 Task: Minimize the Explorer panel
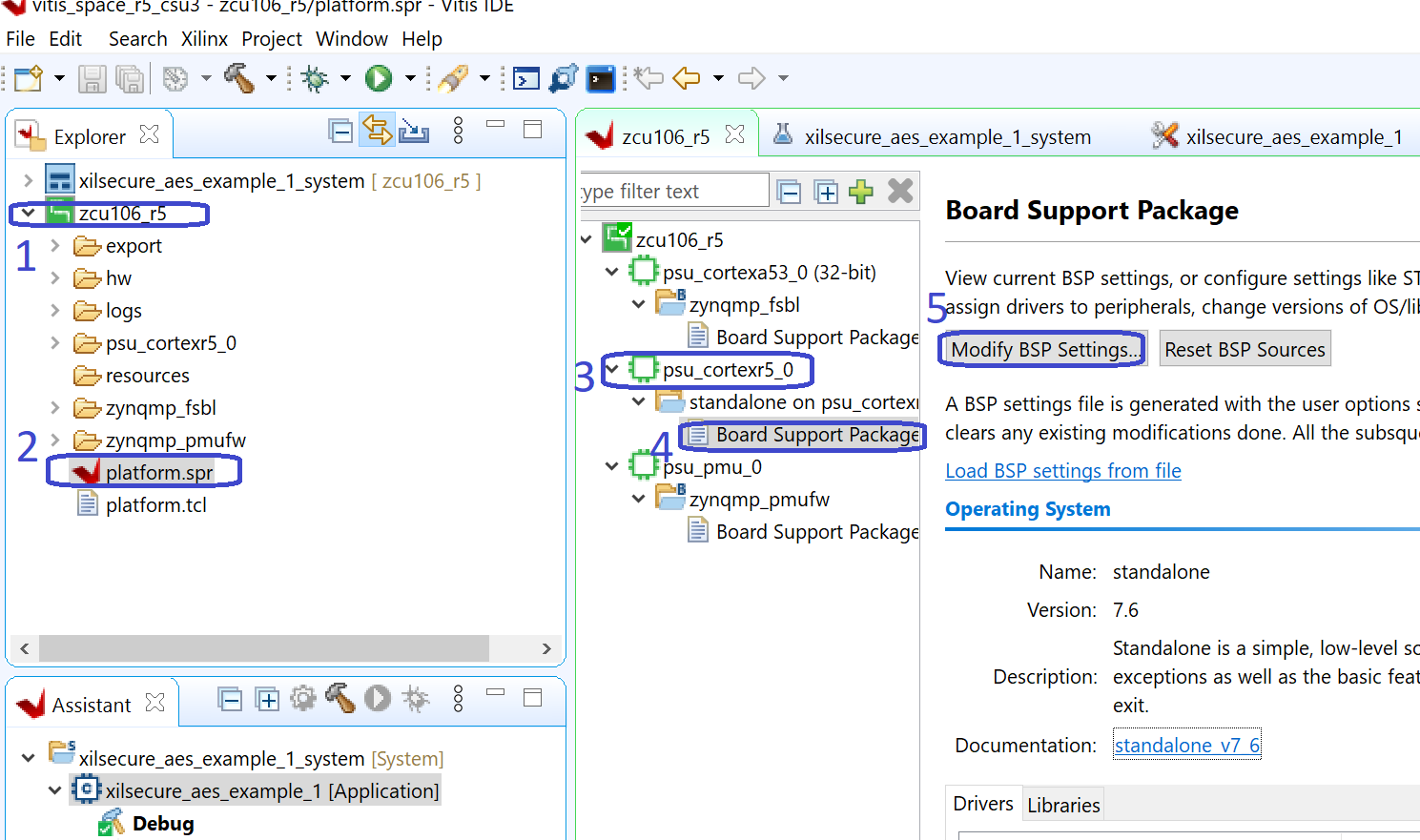click(495, 124)
